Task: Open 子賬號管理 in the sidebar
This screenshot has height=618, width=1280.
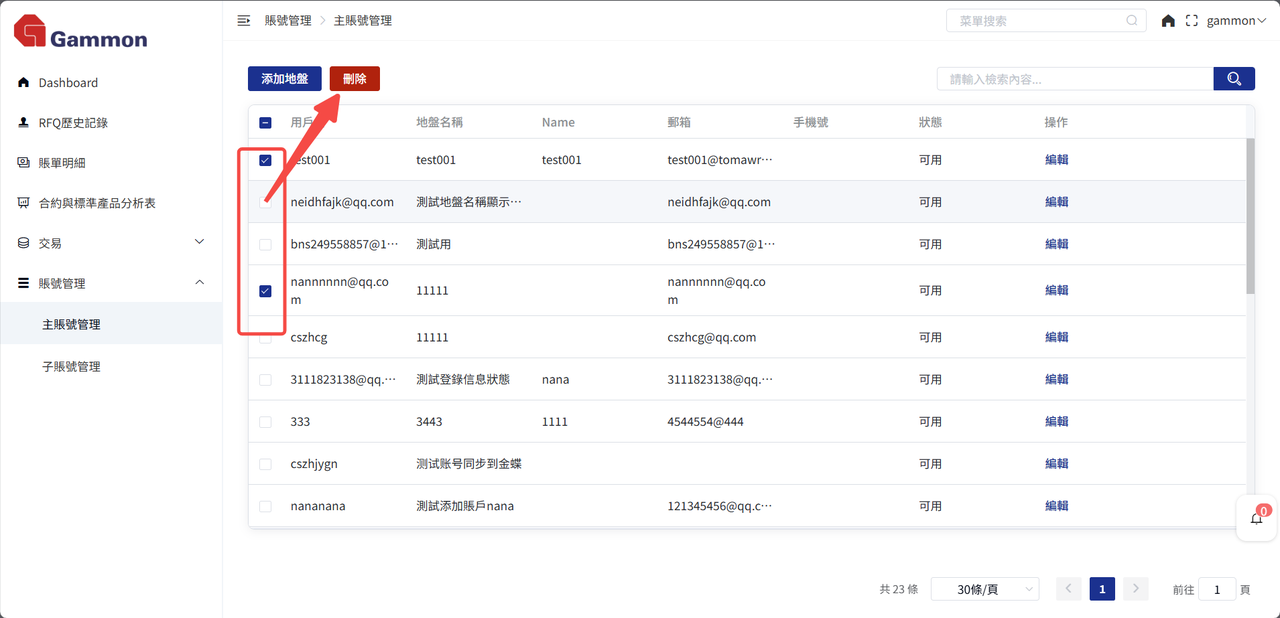Action: coord(71,367)
